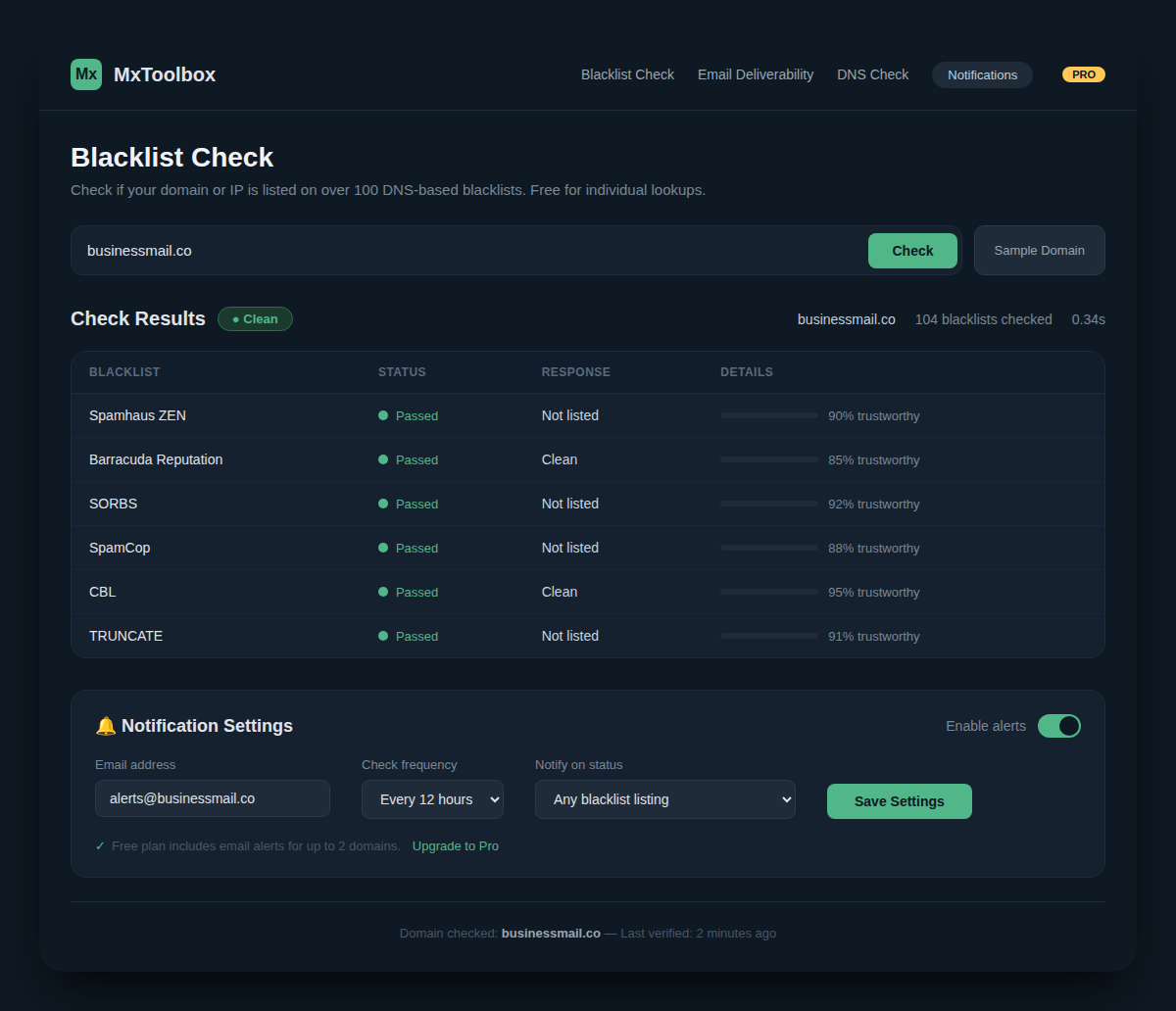Click the CBL trust progress bar
Screen dimensions: 1176x1011
click(x=769, y=592)
